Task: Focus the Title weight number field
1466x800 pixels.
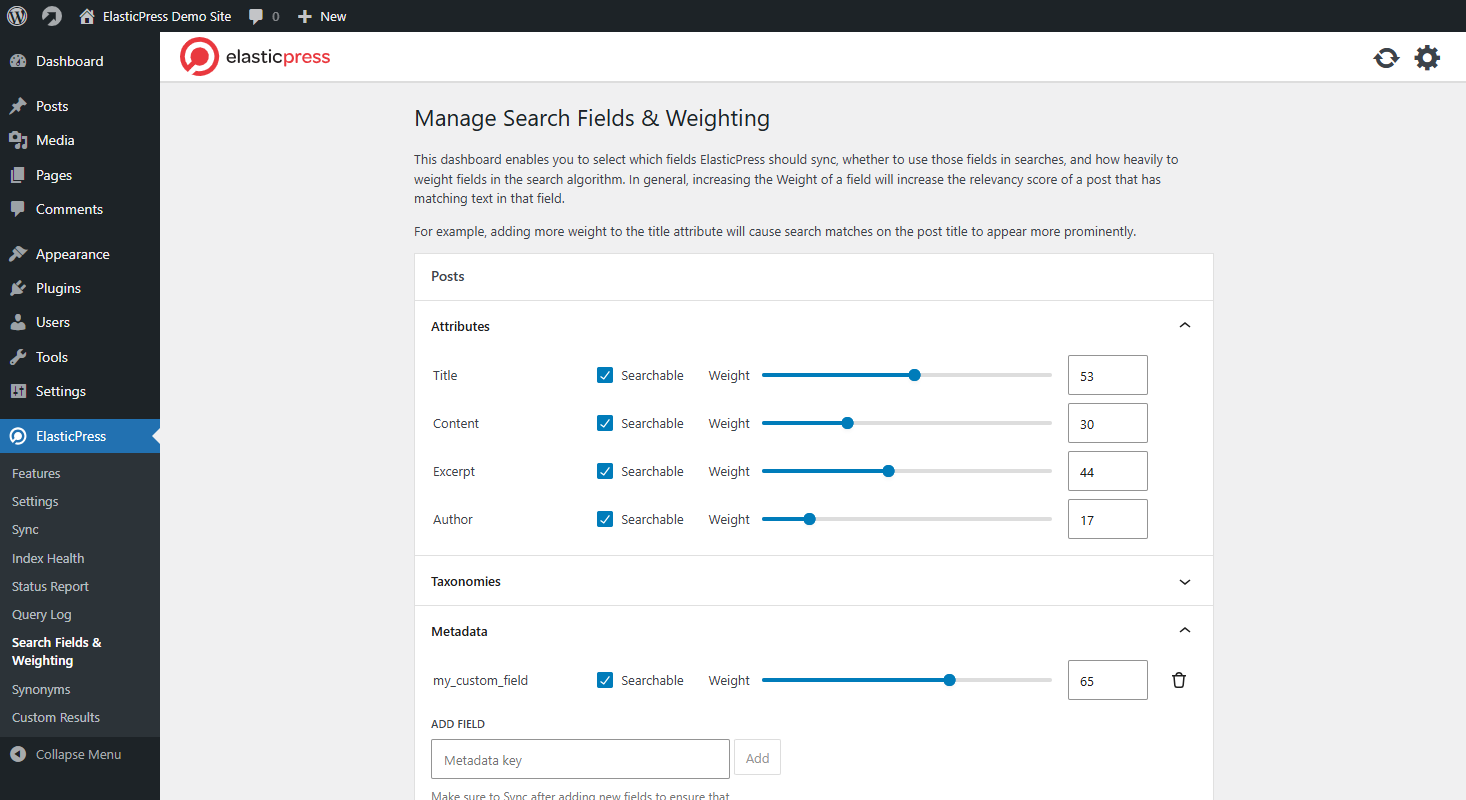Action: 1108,375
